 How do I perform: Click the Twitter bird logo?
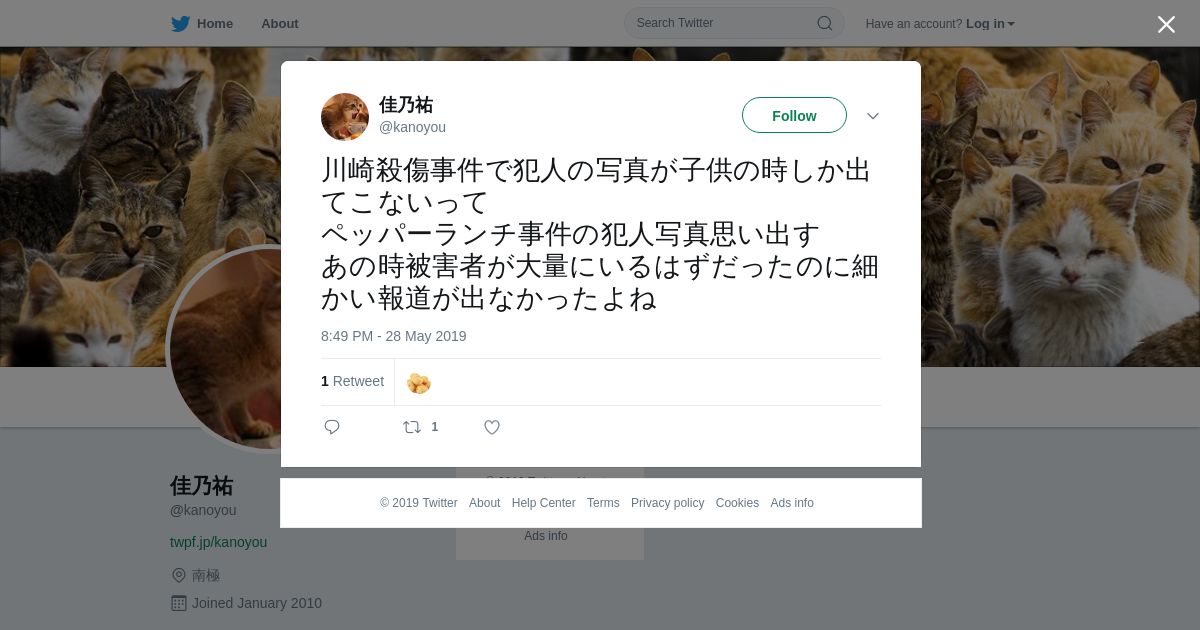180,24
